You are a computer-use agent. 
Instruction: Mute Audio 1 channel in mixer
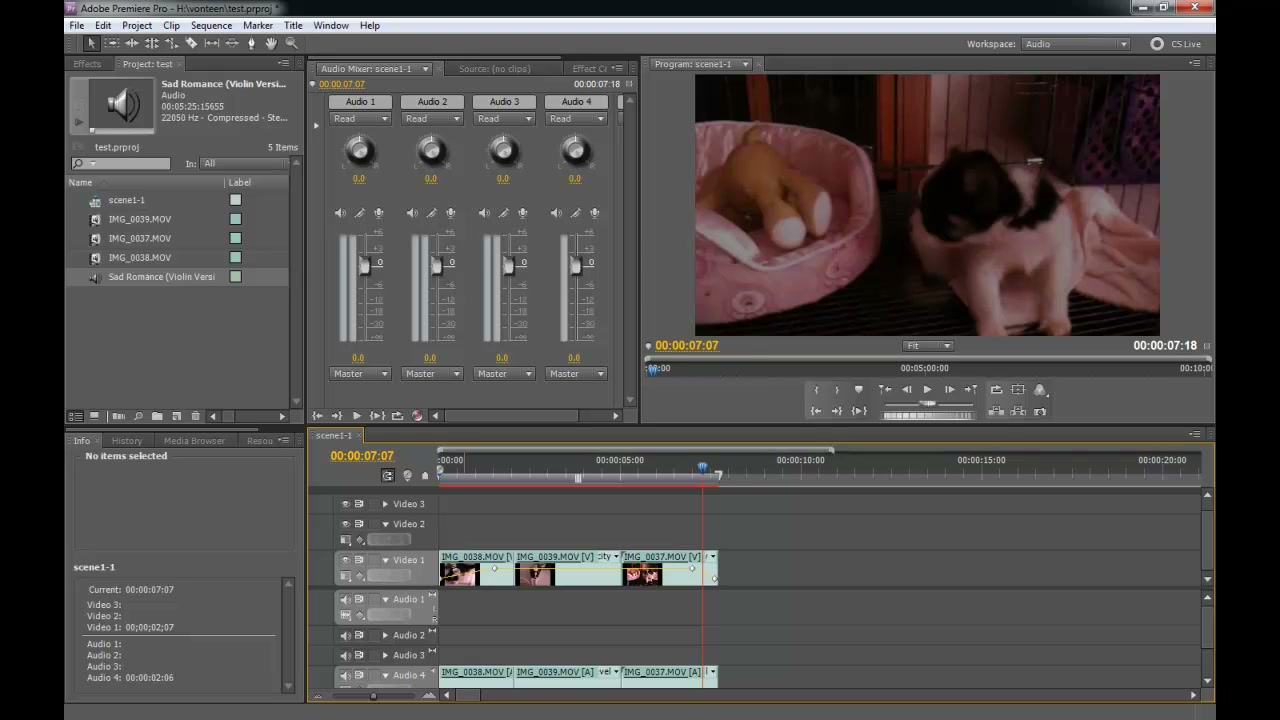click(x=340, y=213)
